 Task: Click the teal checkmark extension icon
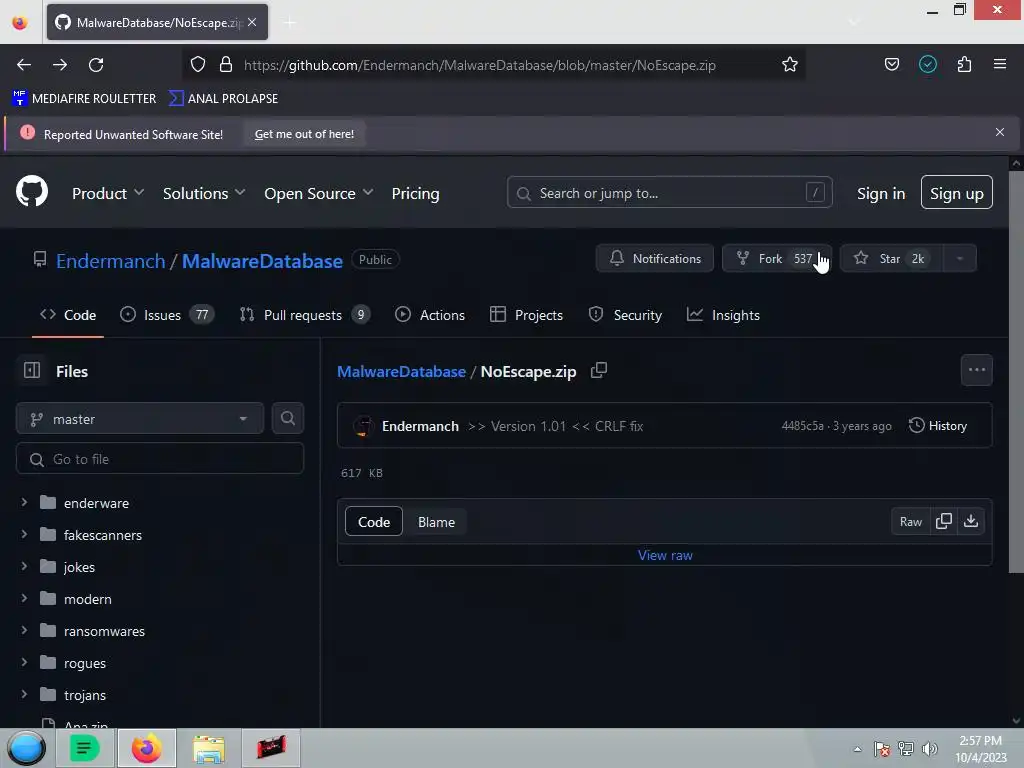tap(927, 65)
